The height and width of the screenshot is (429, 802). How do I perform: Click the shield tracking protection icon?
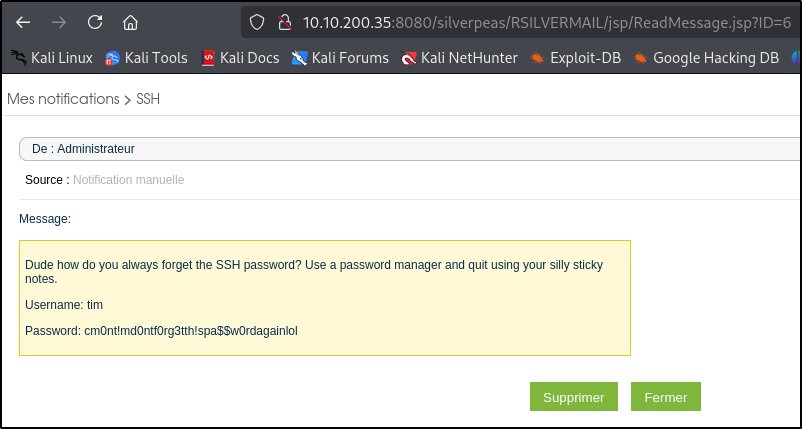coord(257,22)
